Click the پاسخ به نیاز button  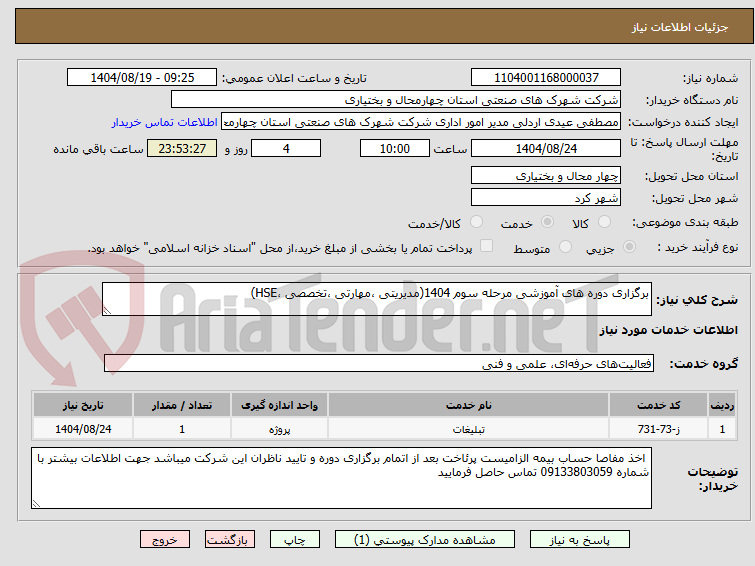(580, 540)
